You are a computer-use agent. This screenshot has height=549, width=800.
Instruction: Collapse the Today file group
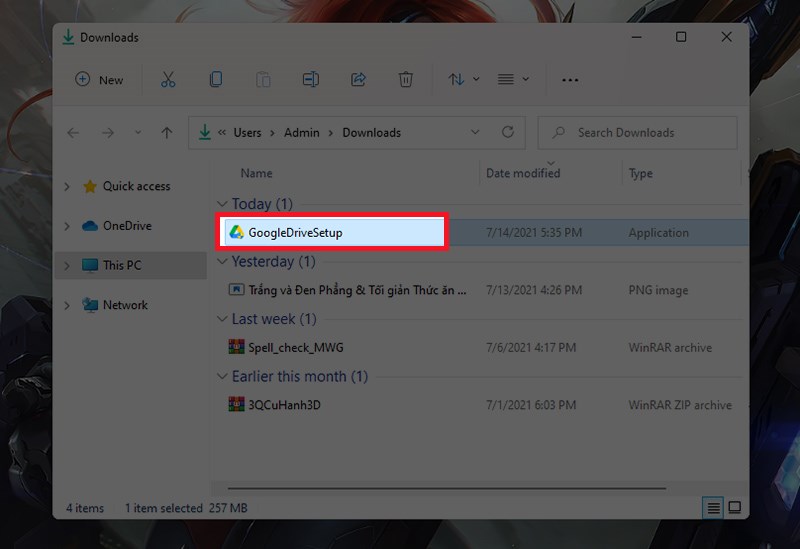pos(223,204)
